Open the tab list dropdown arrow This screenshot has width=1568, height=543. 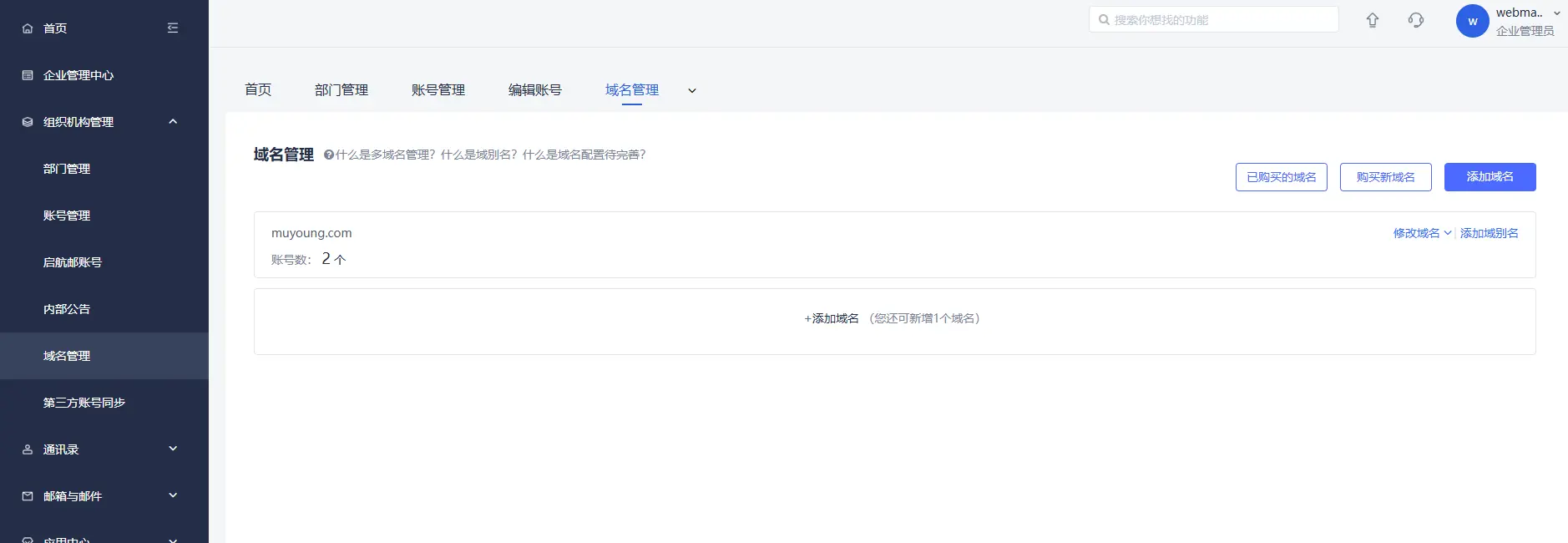click(692, 90)
